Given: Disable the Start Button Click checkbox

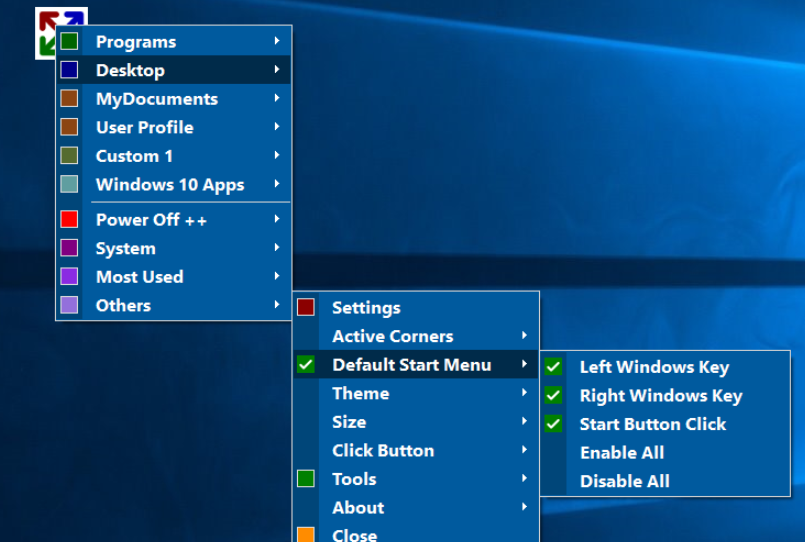Looking at the screenshot, I should pyautogui.click(x=553, y=424).
